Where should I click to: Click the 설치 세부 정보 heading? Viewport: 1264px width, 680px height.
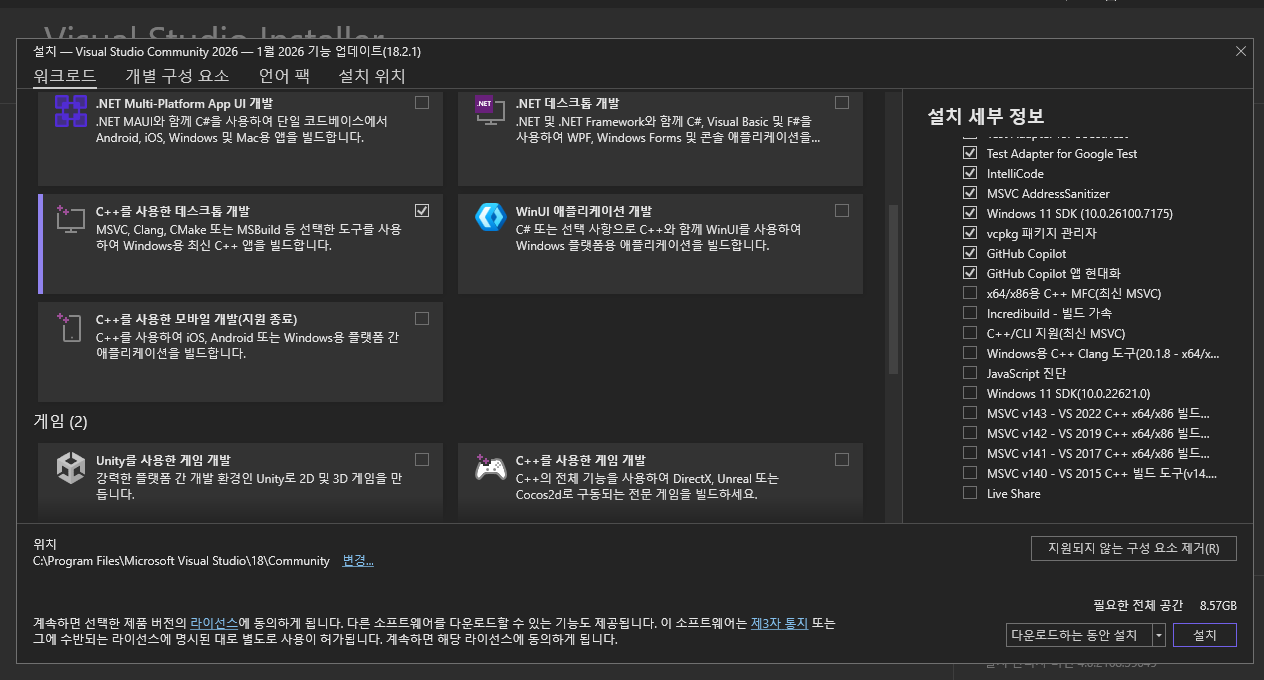click(x=986, y=116)
